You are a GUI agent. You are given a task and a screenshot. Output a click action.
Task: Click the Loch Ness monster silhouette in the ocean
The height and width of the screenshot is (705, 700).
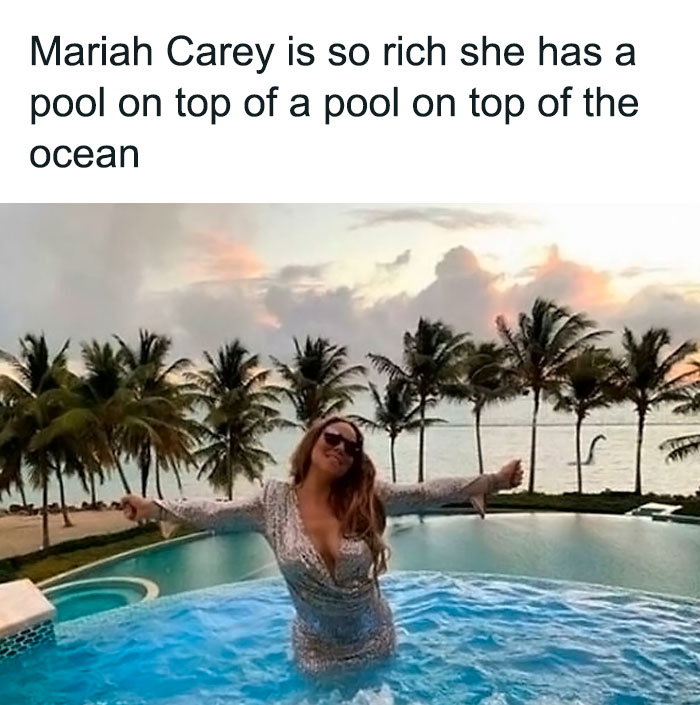[588, 450]
